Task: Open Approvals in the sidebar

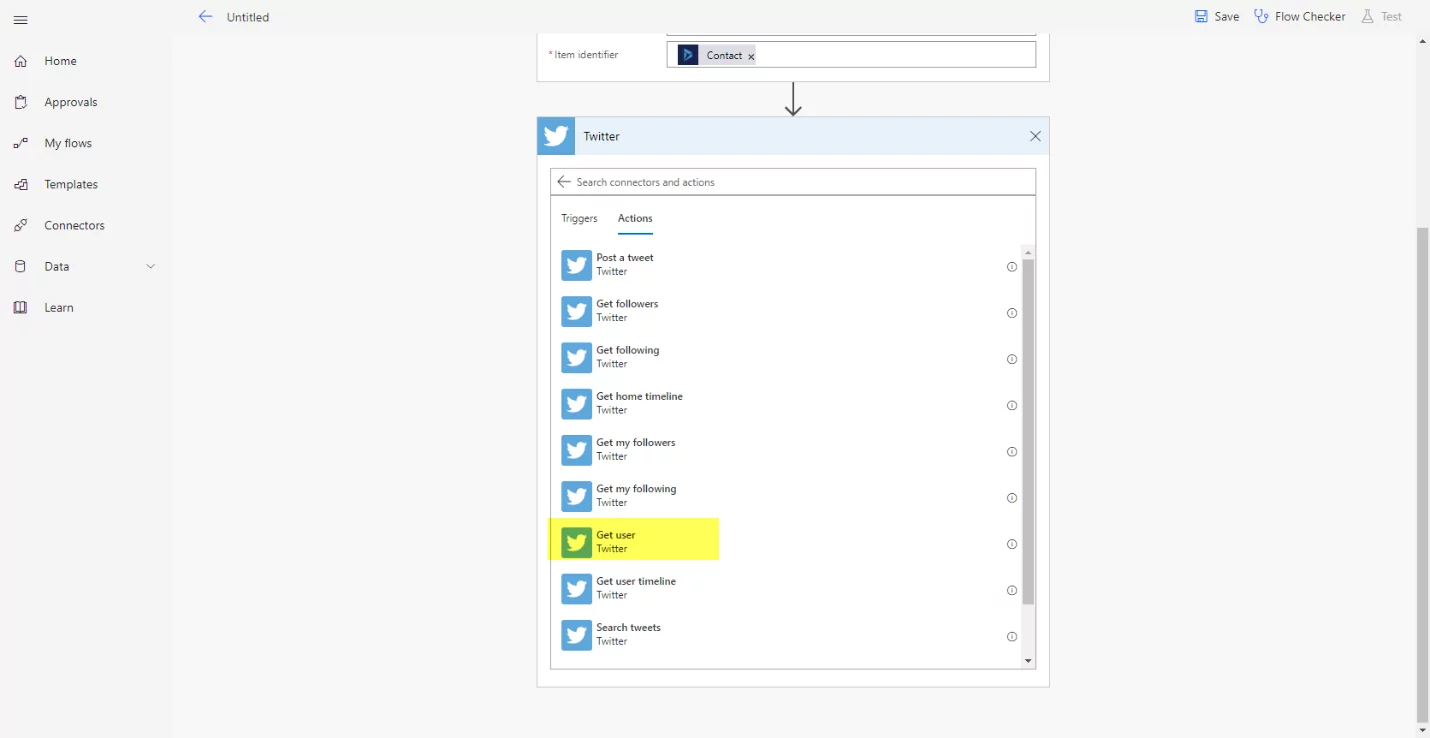Action: (71, 102)
